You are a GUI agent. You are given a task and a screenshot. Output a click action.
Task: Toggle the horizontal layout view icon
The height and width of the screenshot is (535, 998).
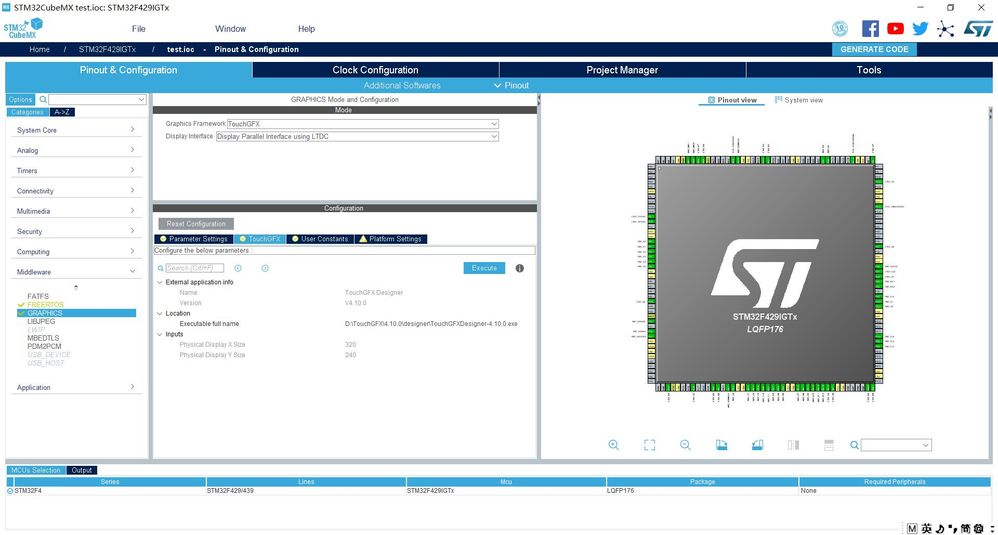(829, 445)
